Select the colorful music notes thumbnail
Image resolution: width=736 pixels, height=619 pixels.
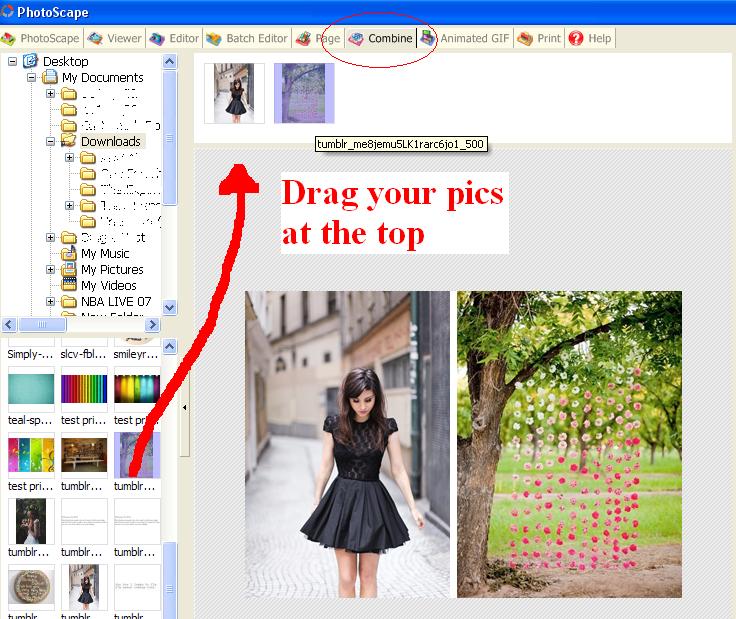tap(31, 455)
